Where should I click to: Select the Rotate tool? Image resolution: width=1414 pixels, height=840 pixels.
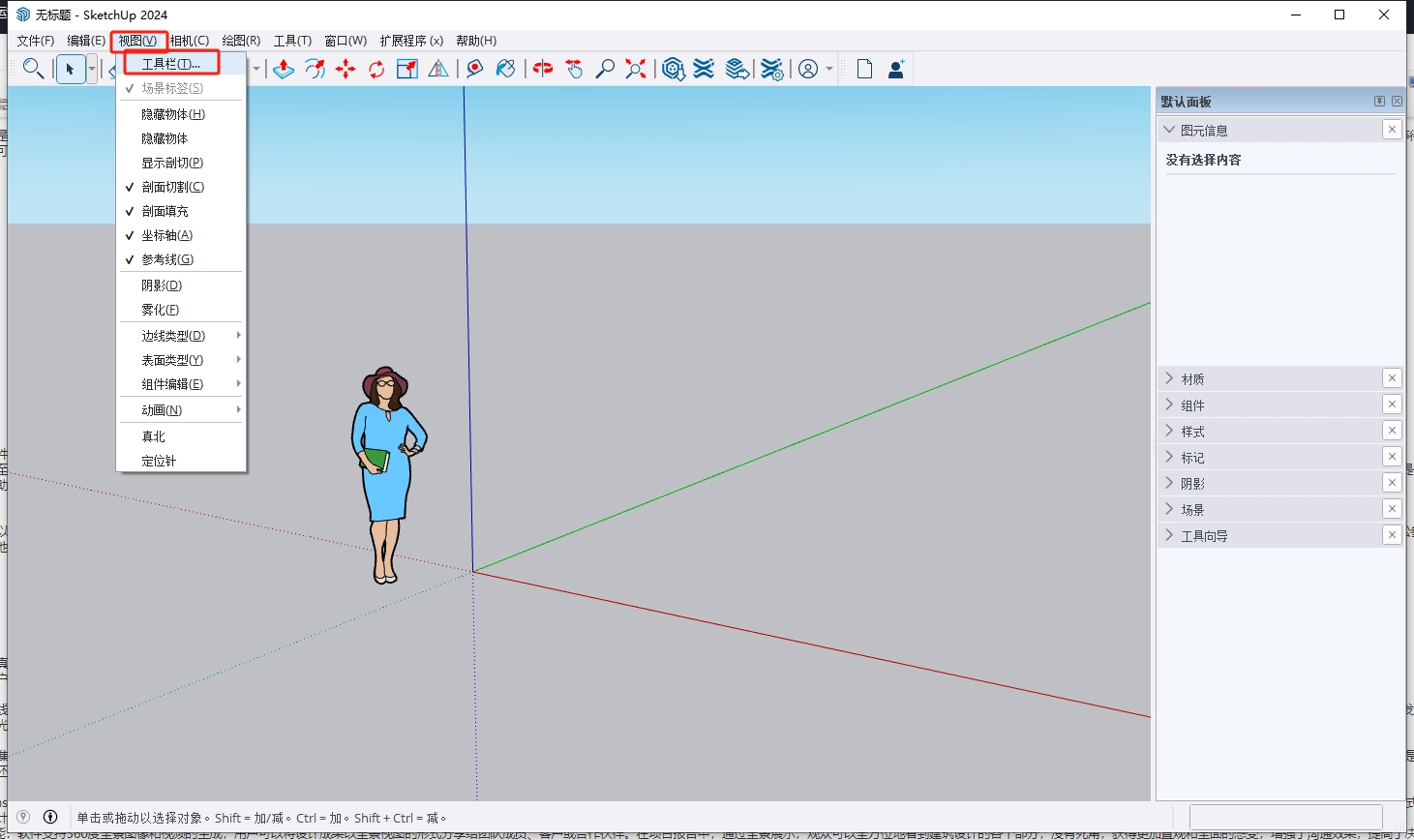point(376,69)
